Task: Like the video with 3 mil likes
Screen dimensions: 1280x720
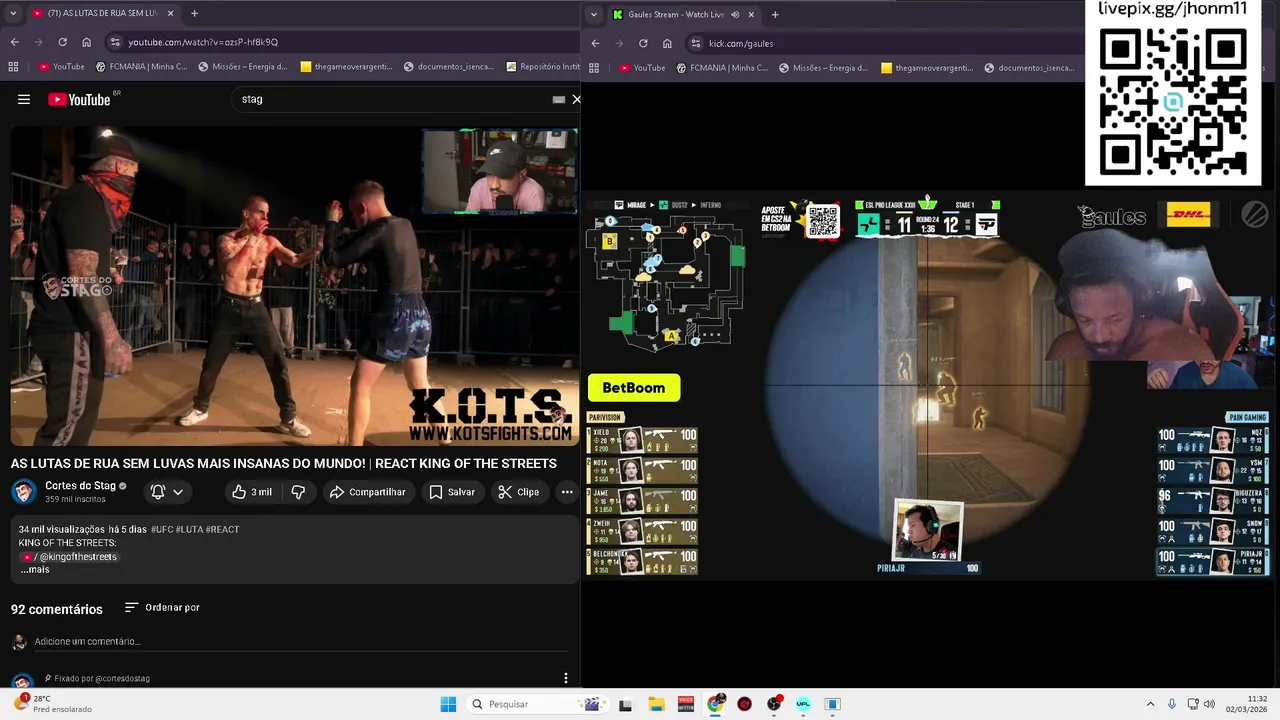Action: point(251,492)
